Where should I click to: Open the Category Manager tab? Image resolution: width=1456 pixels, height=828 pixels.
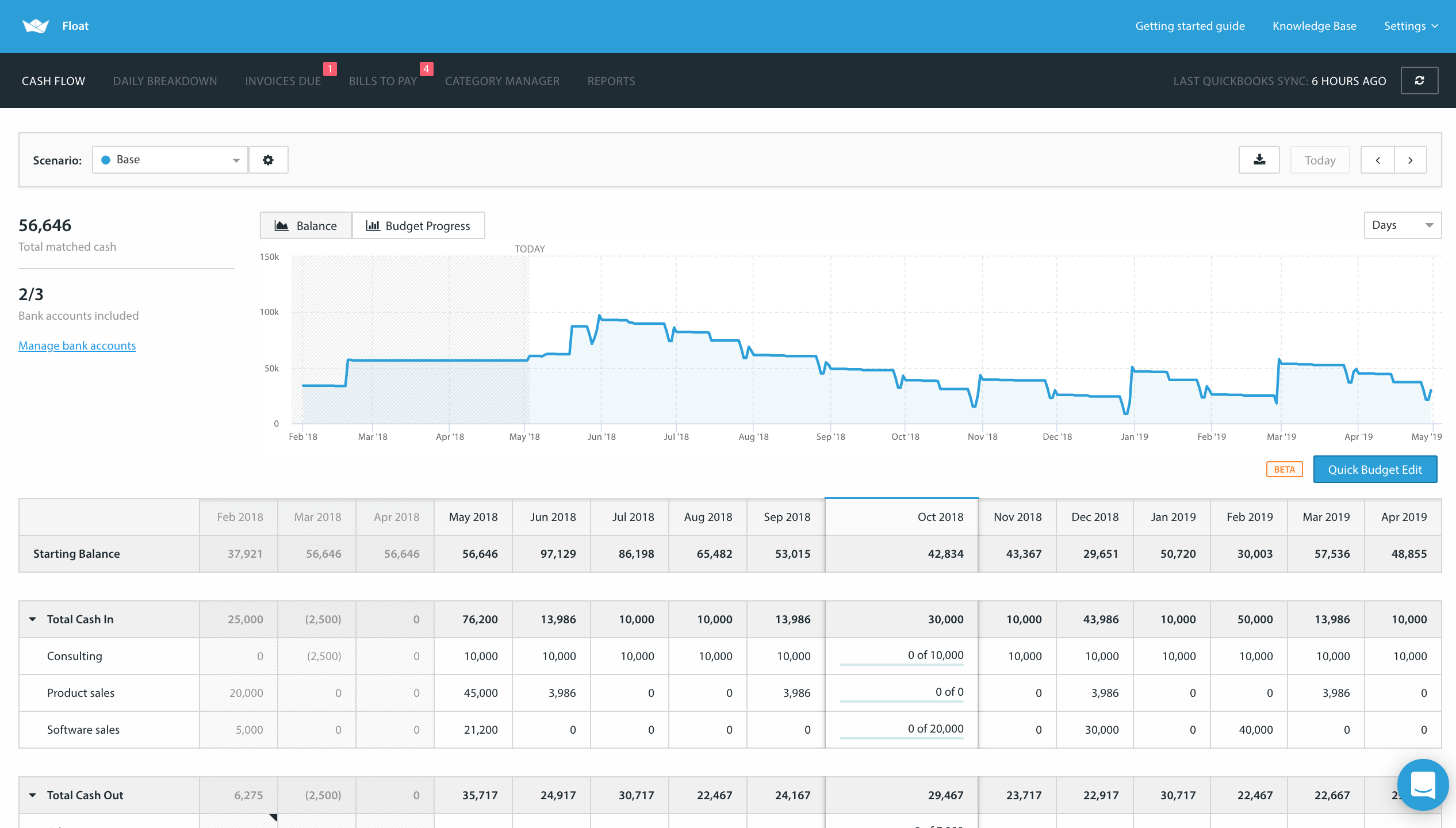point(502,81)
